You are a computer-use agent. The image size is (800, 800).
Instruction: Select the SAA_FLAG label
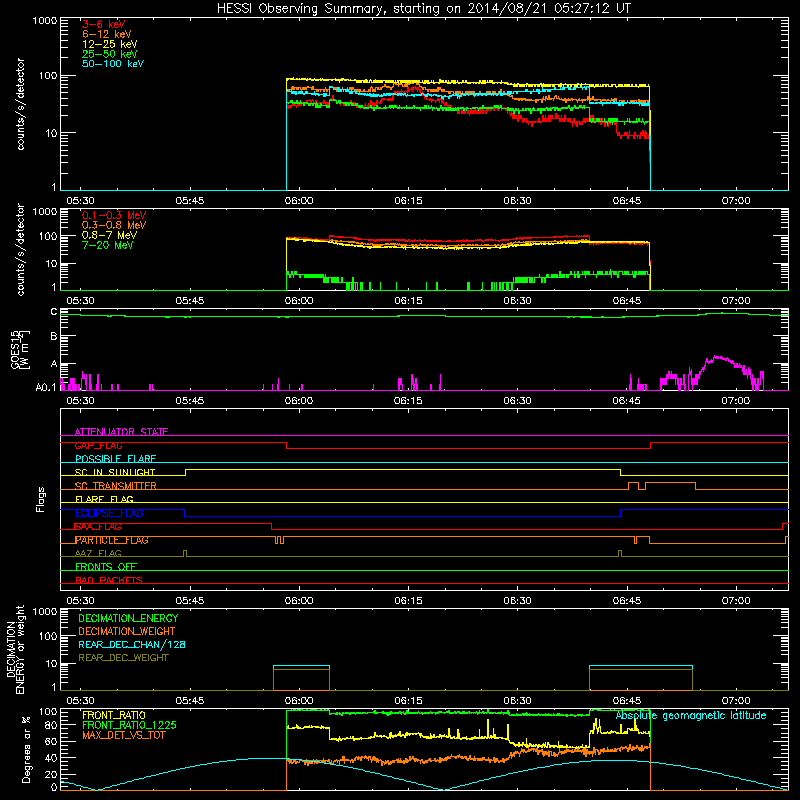98,527
